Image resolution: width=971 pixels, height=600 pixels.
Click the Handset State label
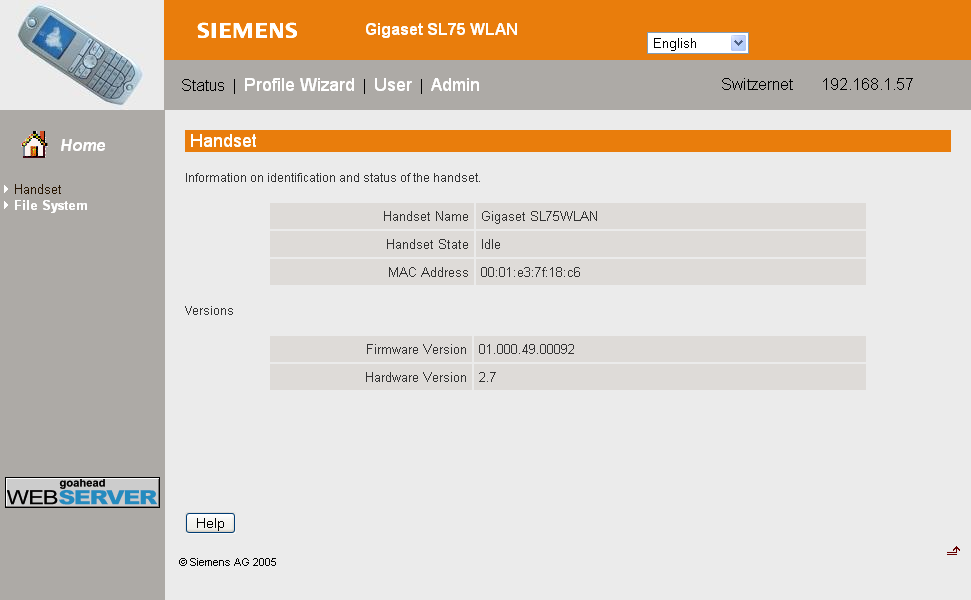pyautogui.click(x=427, y=245)
